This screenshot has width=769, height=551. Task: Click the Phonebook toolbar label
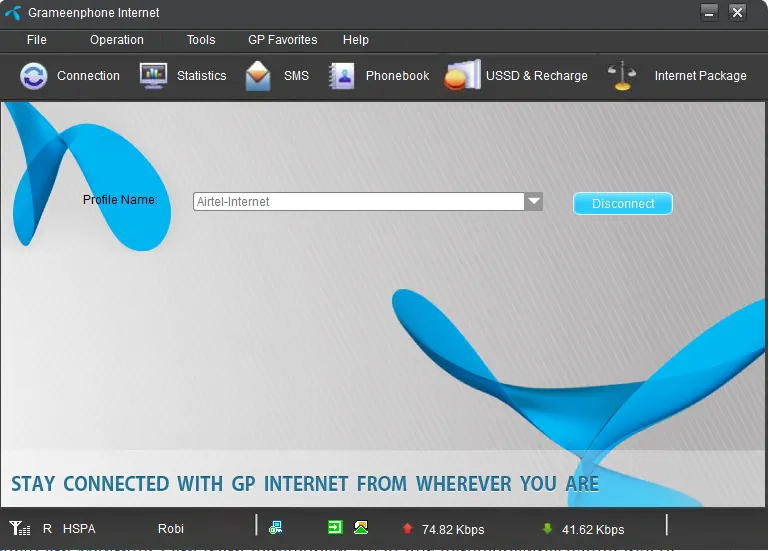pyautogui.click(x=397, y=76)
